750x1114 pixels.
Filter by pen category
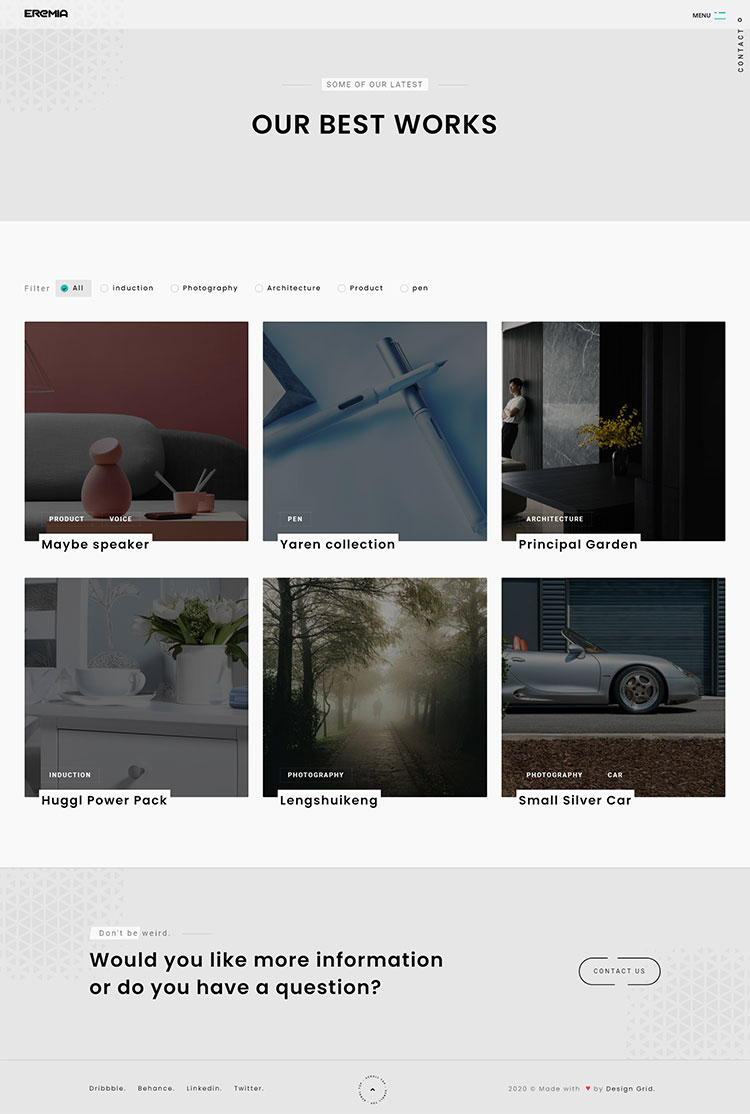(x=405, y=288)
